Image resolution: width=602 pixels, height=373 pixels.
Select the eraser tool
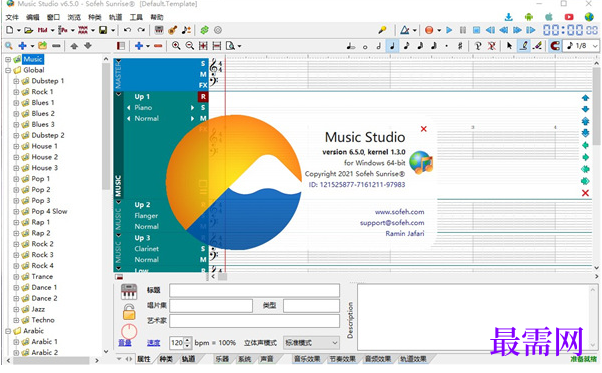[538, 46]
